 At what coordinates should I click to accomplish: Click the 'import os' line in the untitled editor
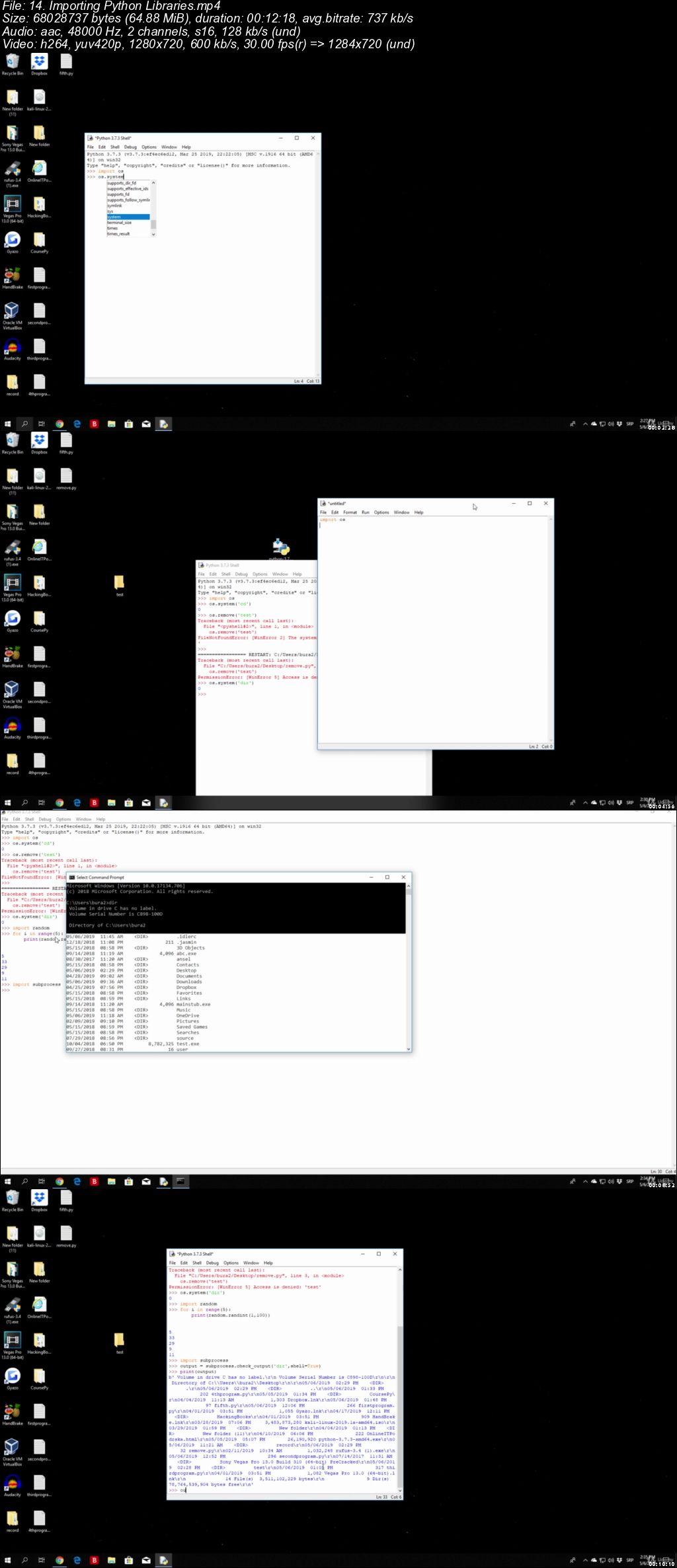[333, 520]
